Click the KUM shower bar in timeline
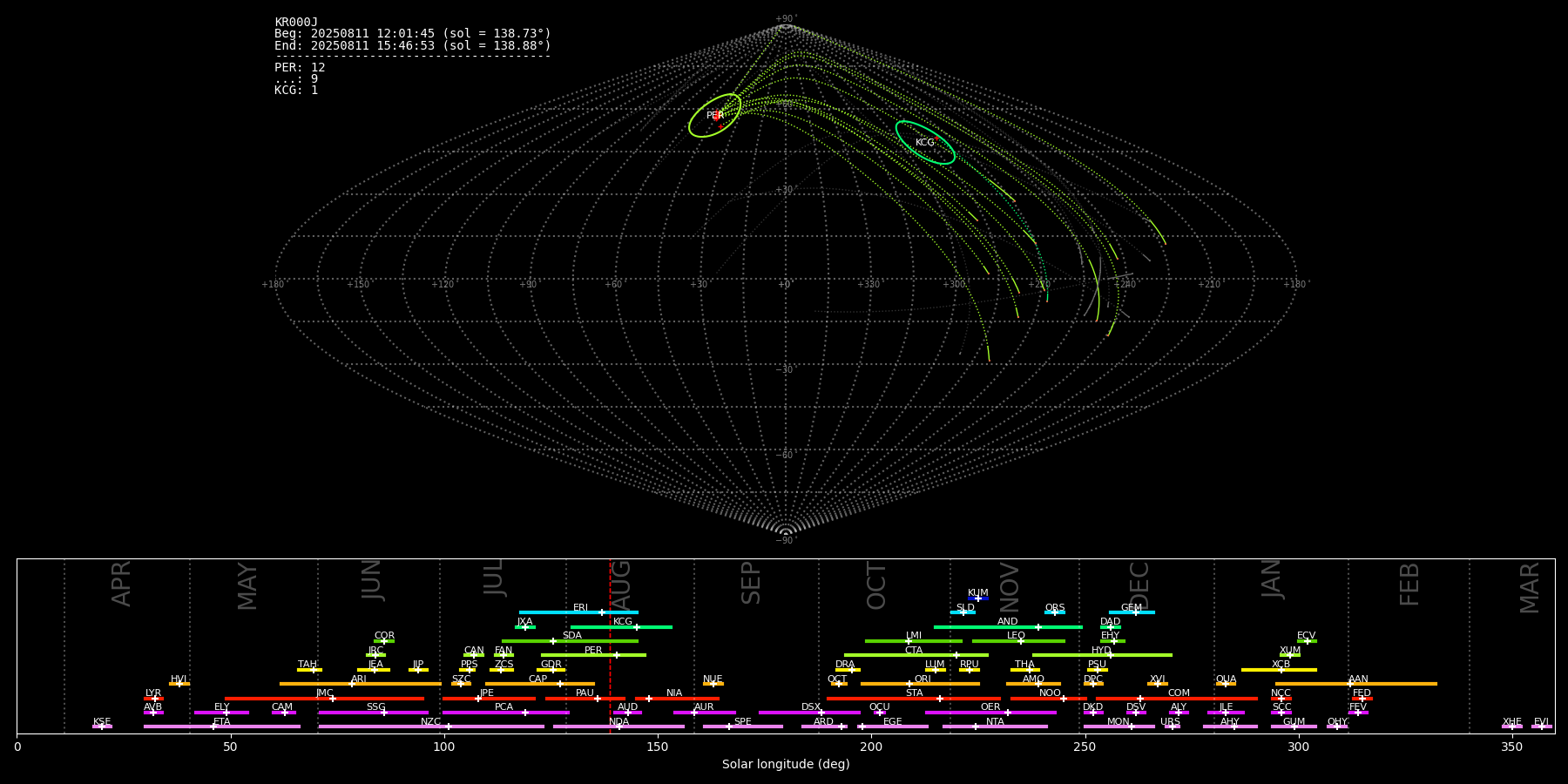Image resolution: width=1568 pixels, height=784 pixels. pyautogui.click(x=978, y=598)
